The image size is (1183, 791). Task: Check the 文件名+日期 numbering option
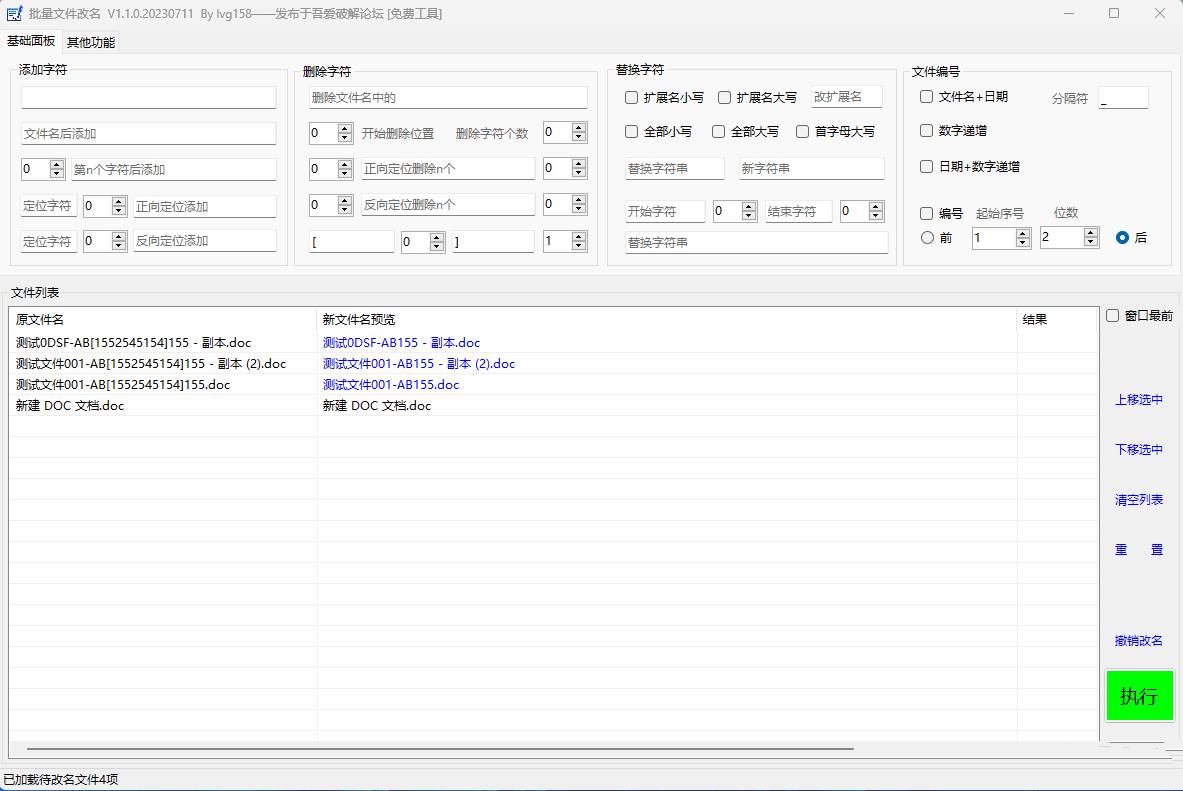[925, 96]
